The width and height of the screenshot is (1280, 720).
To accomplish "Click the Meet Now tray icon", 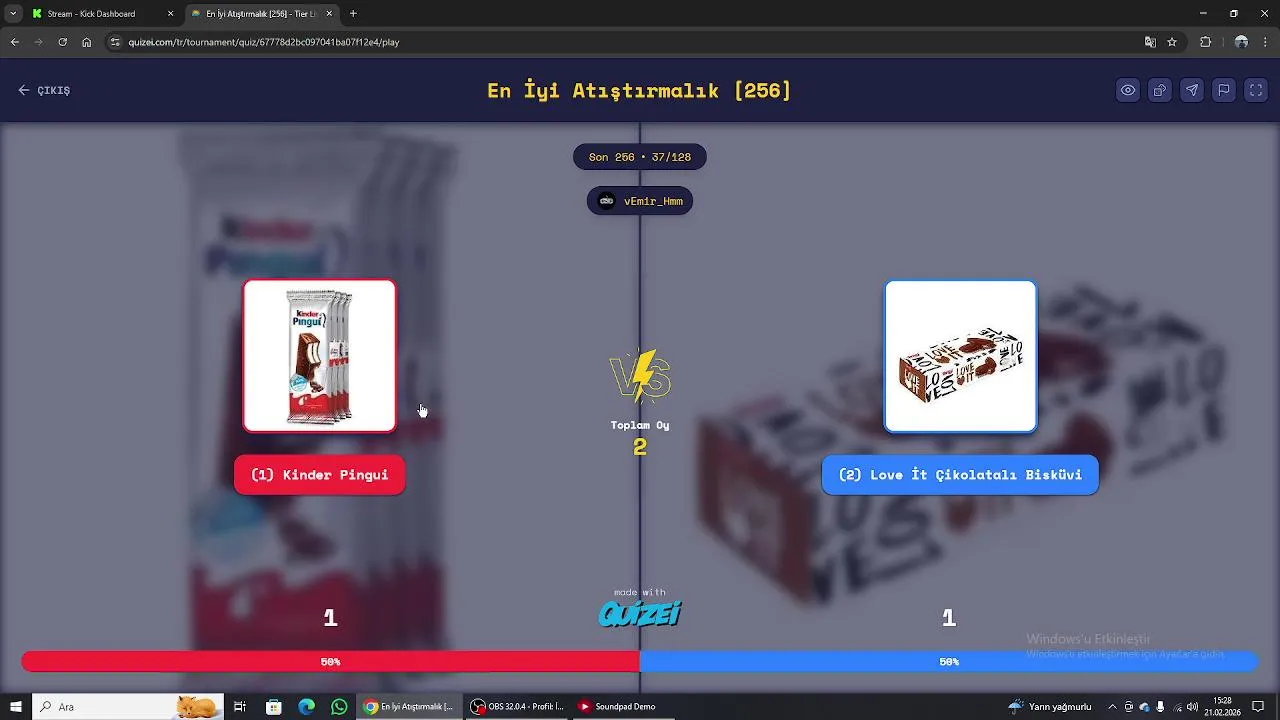I will tap(1129, 707).
